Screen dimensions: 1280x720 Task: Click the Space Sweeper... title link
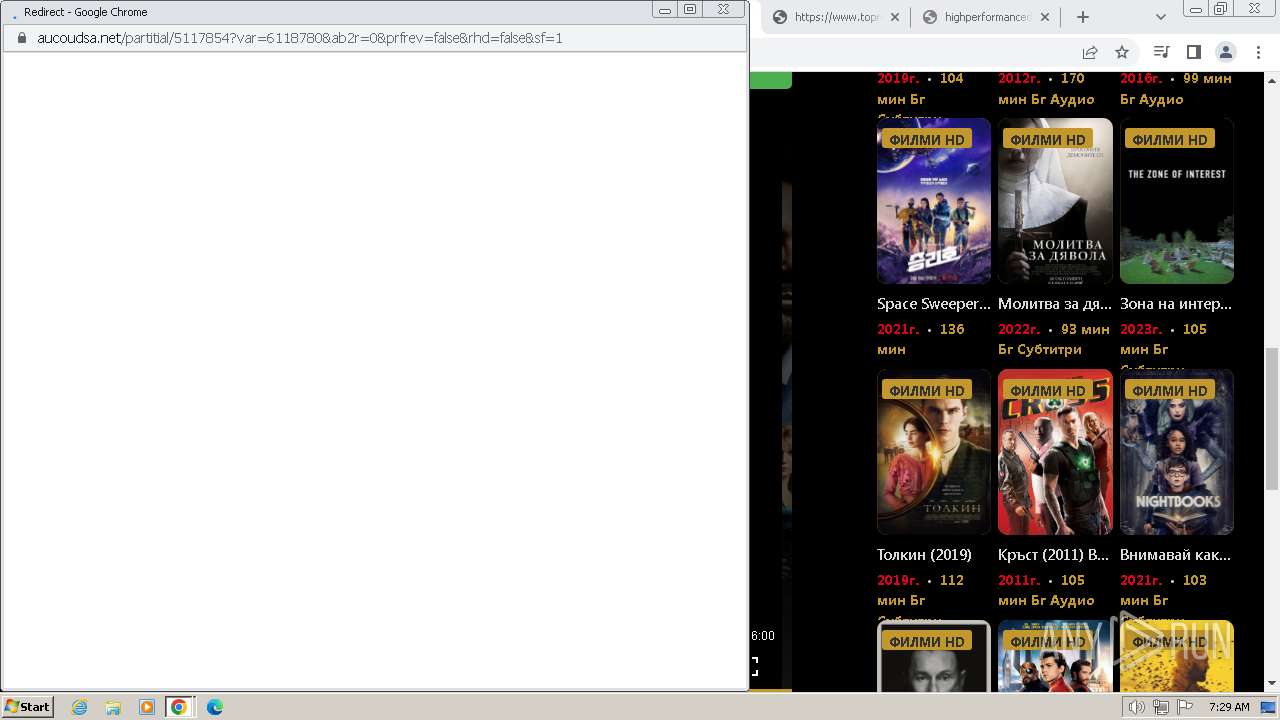point(934,304)
